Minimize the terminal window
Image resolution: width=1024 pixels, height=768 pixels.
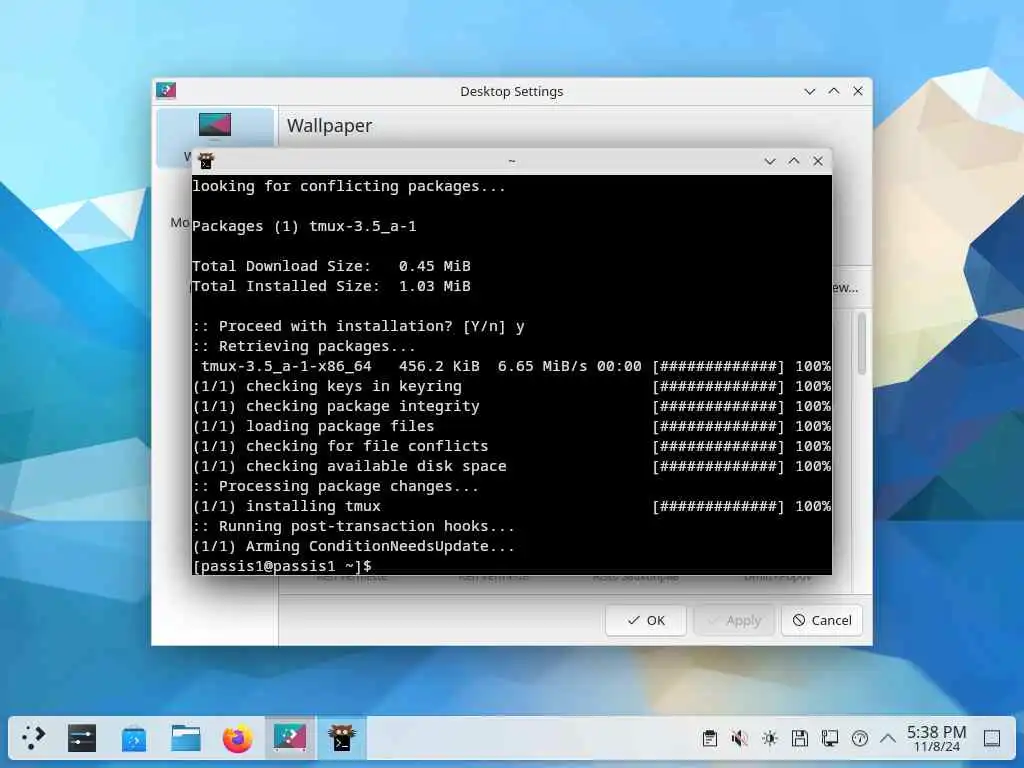coord(770,161)
